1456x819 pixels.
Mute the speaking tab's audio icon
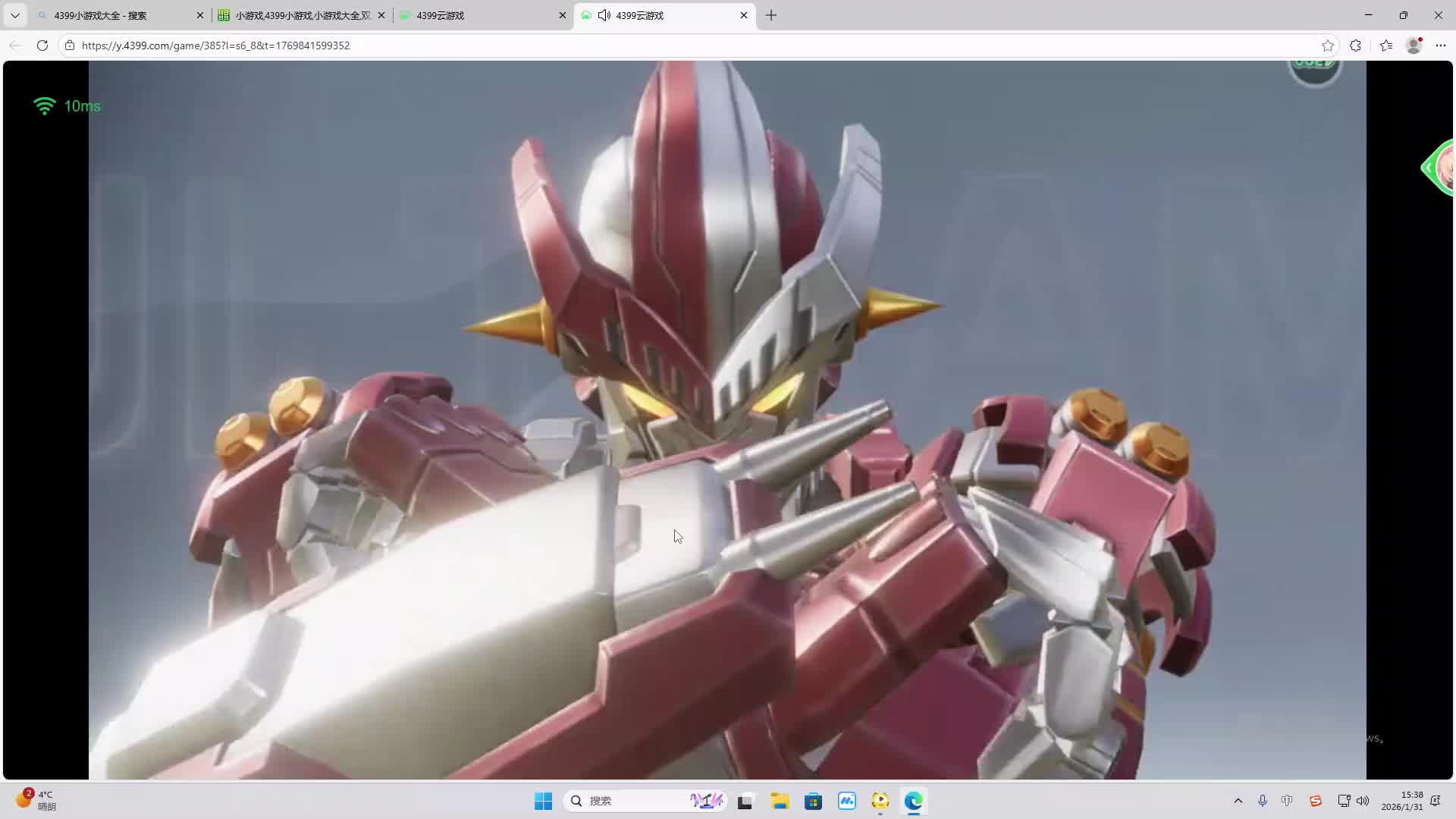tap(604, 15)
